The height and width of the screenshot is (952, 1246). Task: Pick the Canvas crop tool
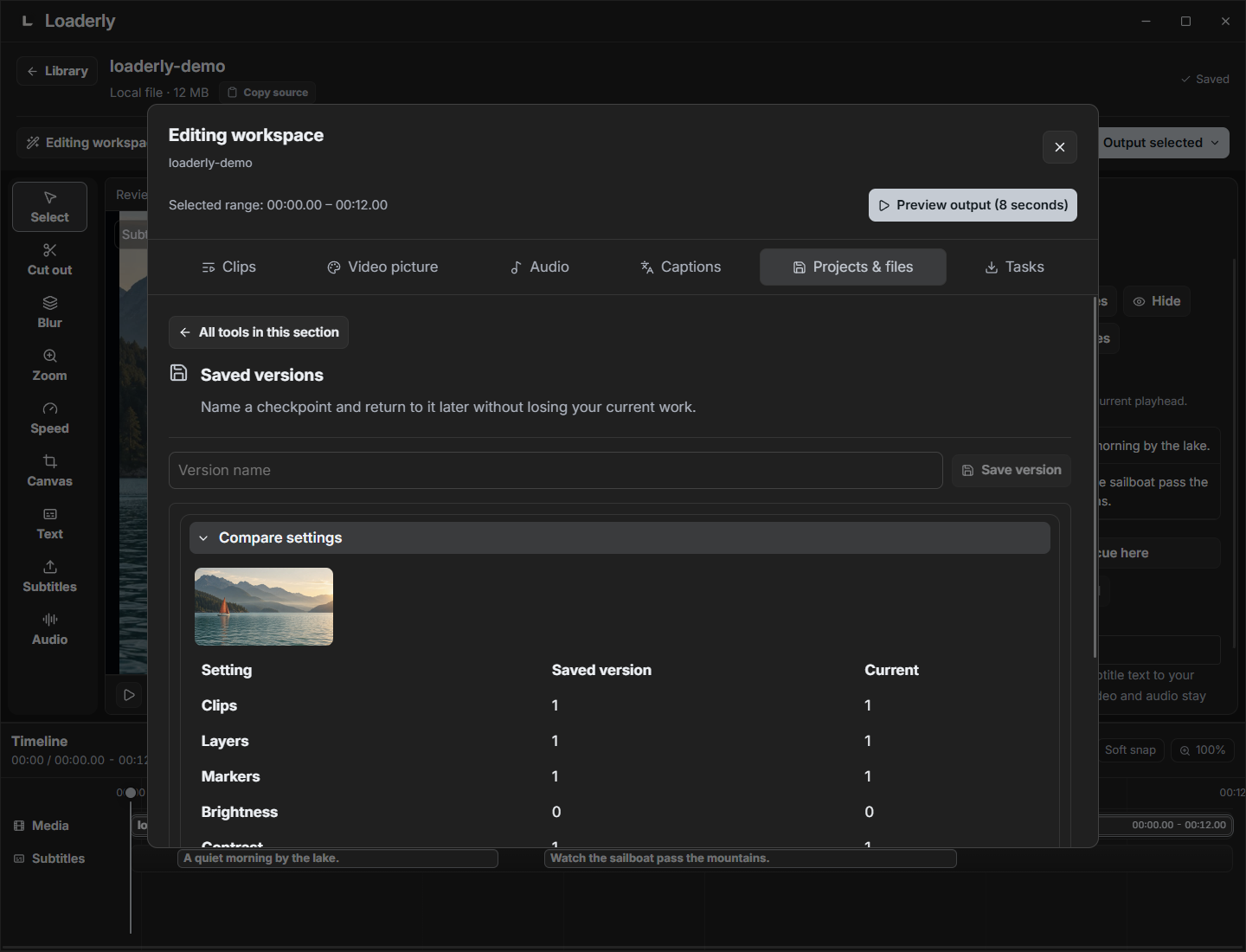coord(49,471)
